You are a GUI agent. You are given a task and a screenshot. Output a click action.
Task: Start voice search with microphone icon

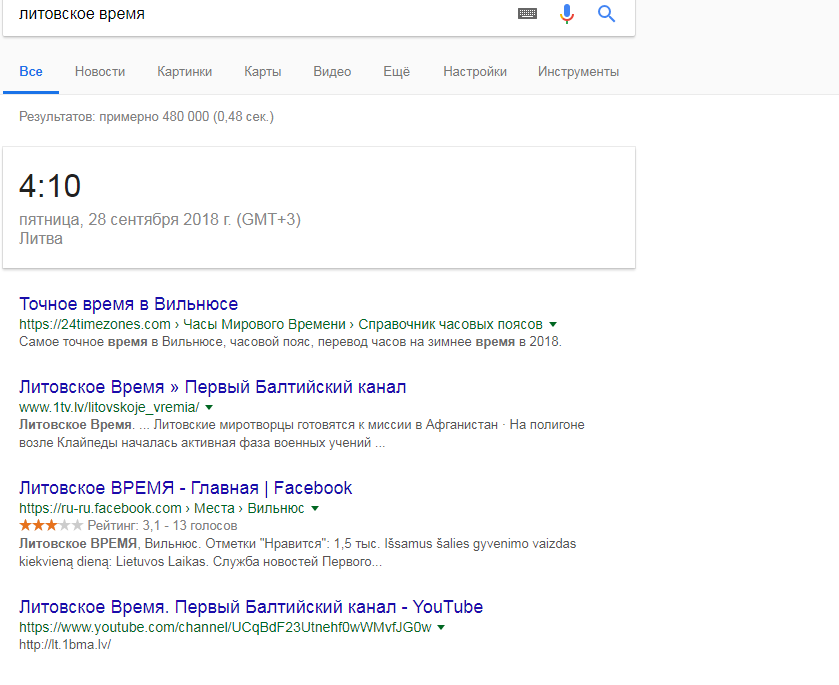[x=567, y=13]
